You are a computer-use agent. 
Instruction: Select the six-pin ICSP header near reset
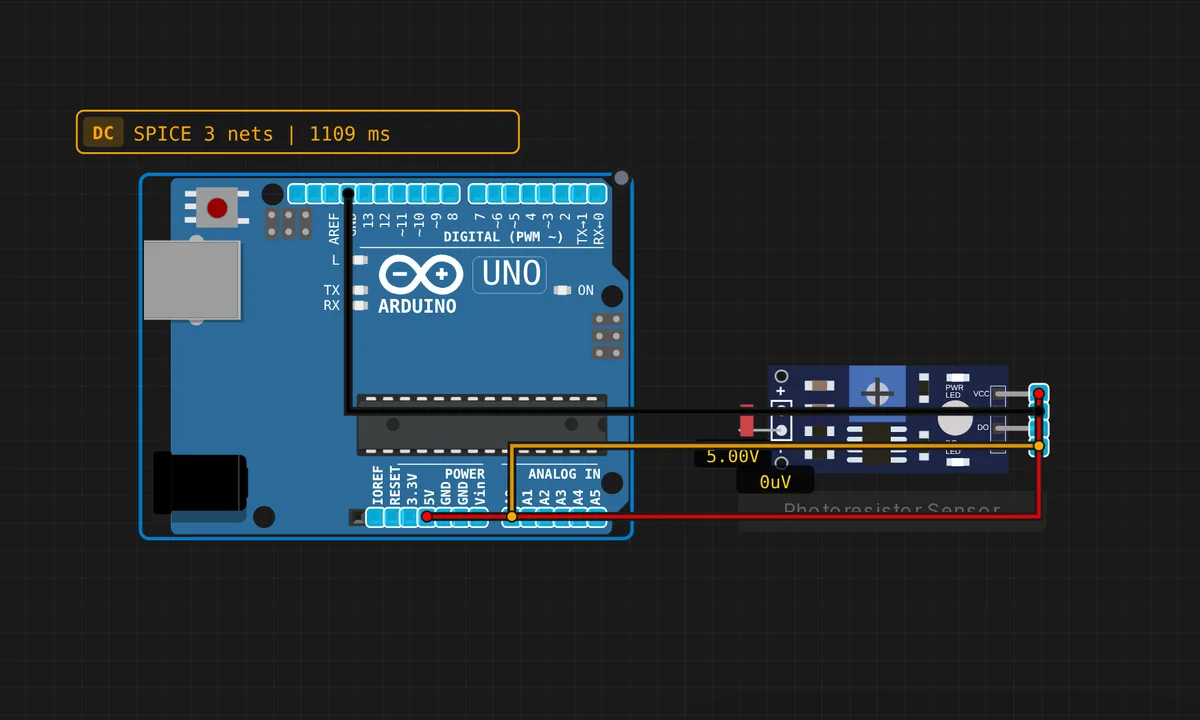click(x=289, y=223)
